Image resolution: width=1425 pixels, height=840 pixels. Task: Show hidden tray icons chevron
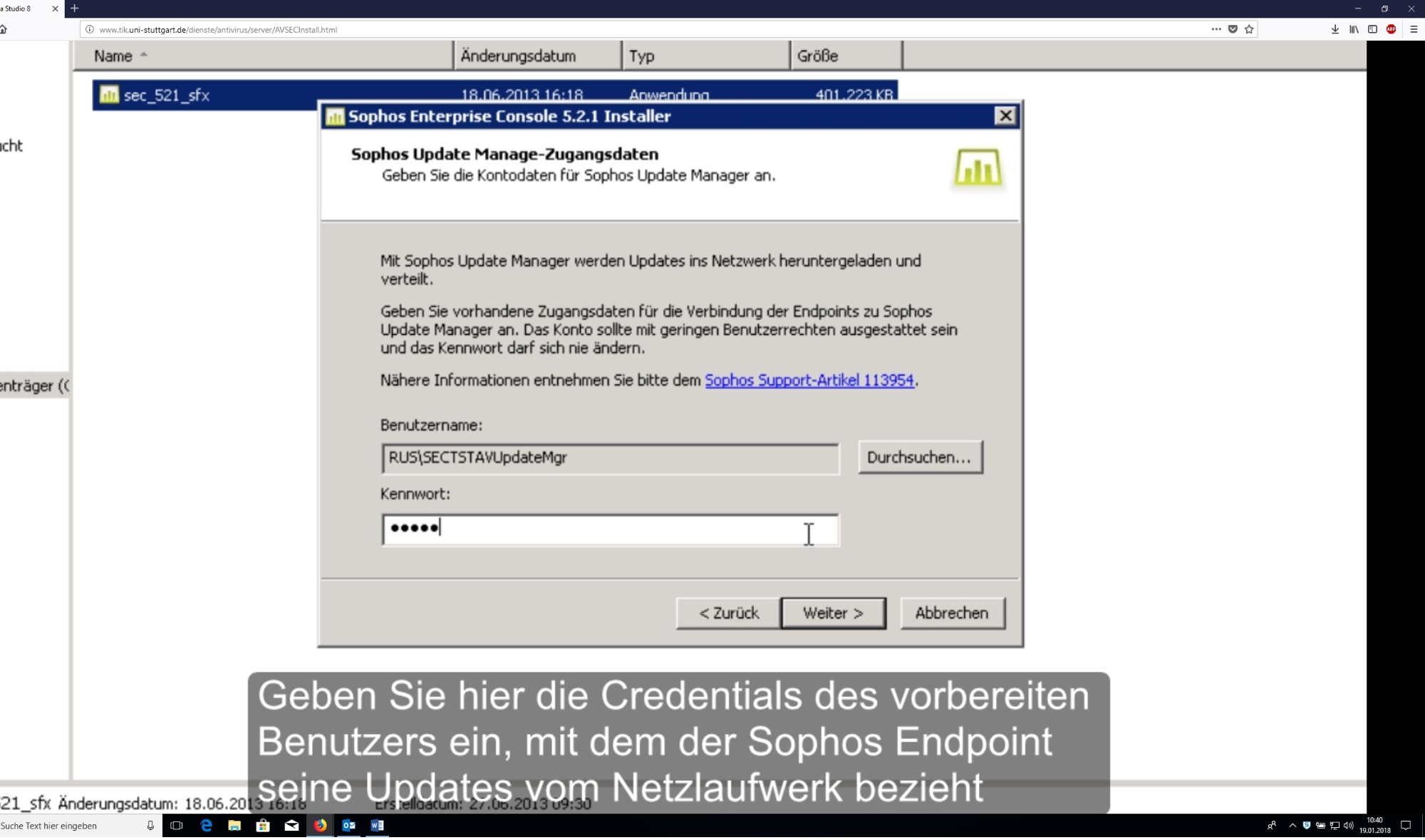pos(1292,826)
